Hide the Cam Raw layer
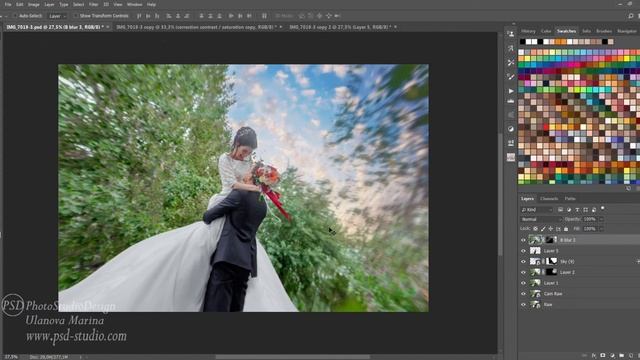Screen dimensions: 640x360 click(x=523, y=293)
